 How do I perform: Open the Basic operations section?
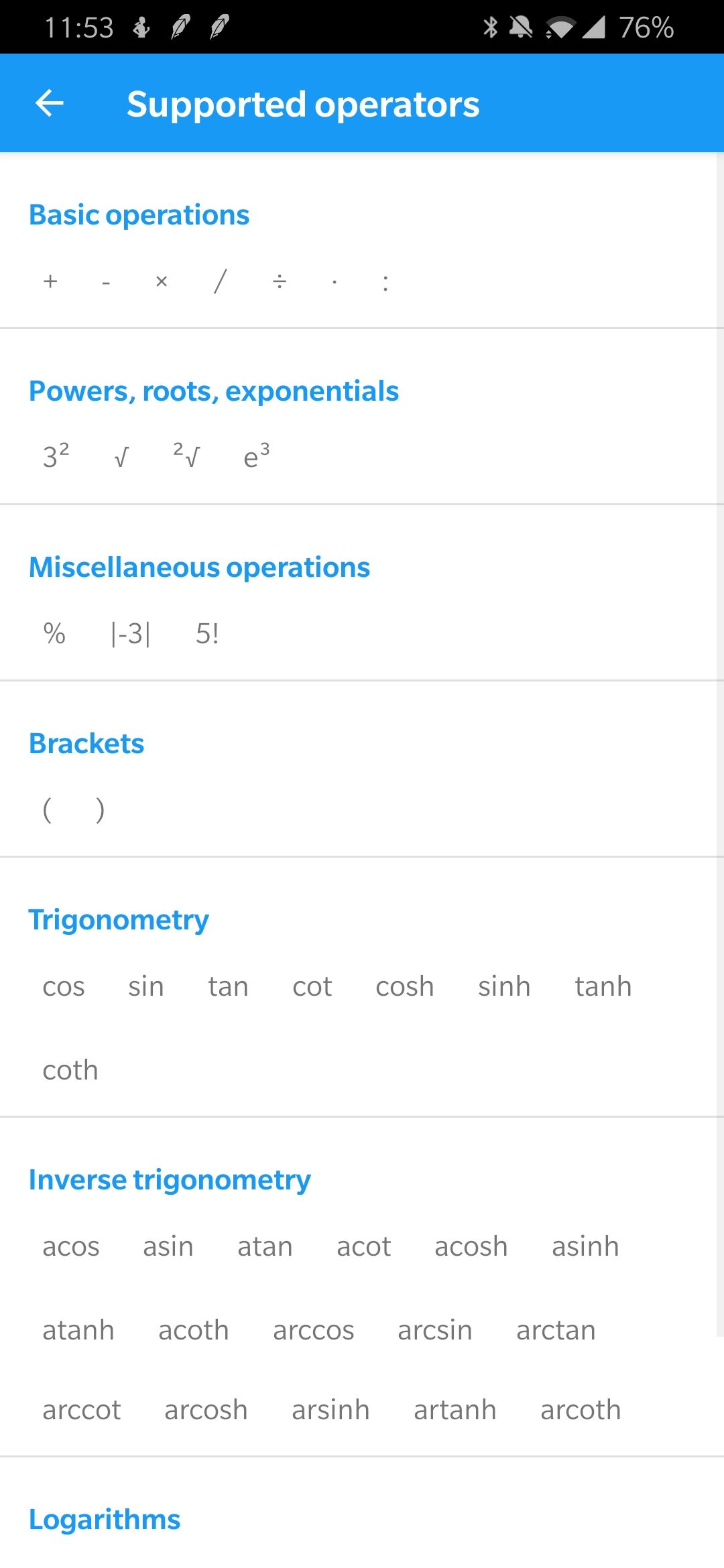pos(139,215)
